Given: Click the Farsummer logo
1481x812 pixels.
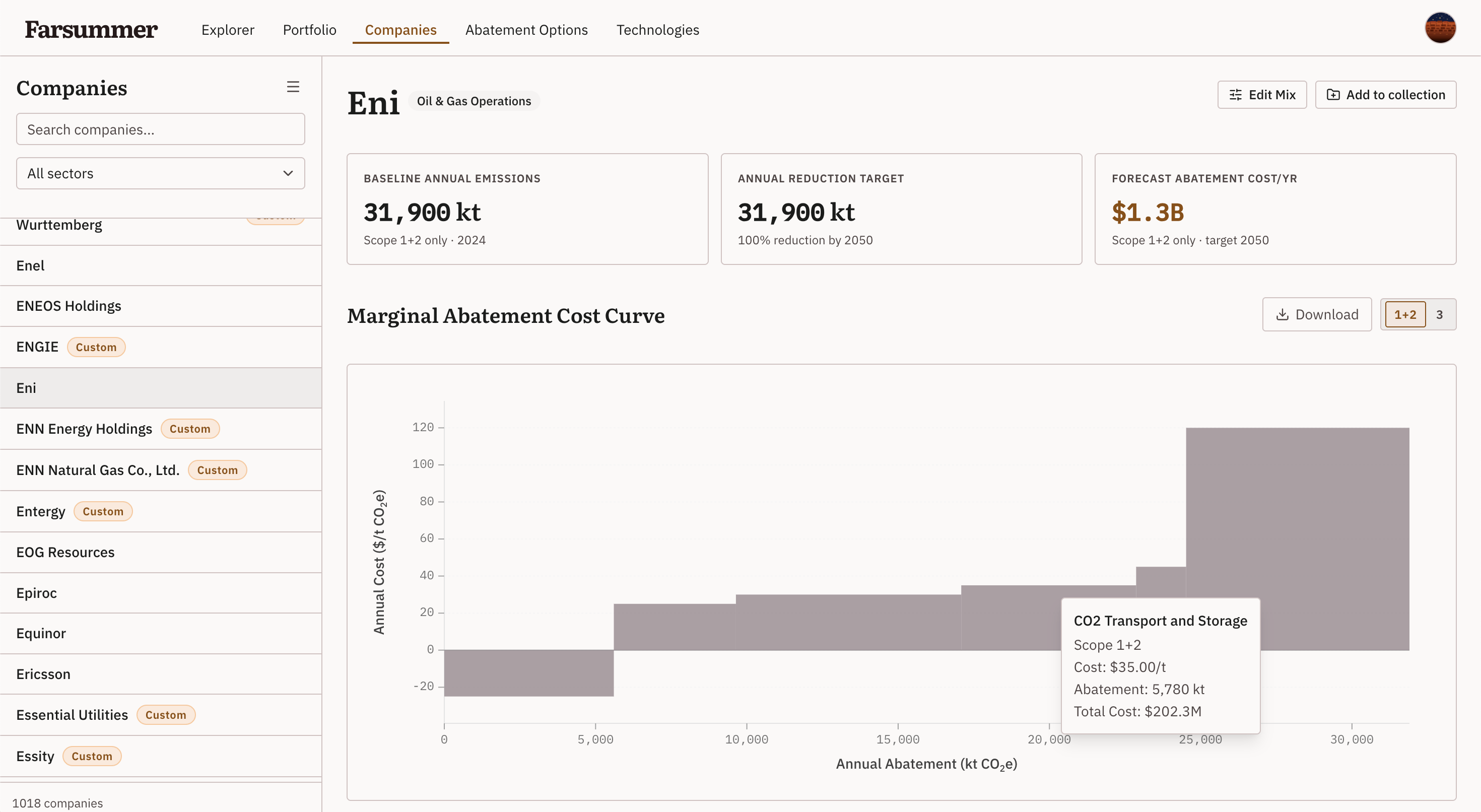Looking at the screenshot, I should click(91, 29).
